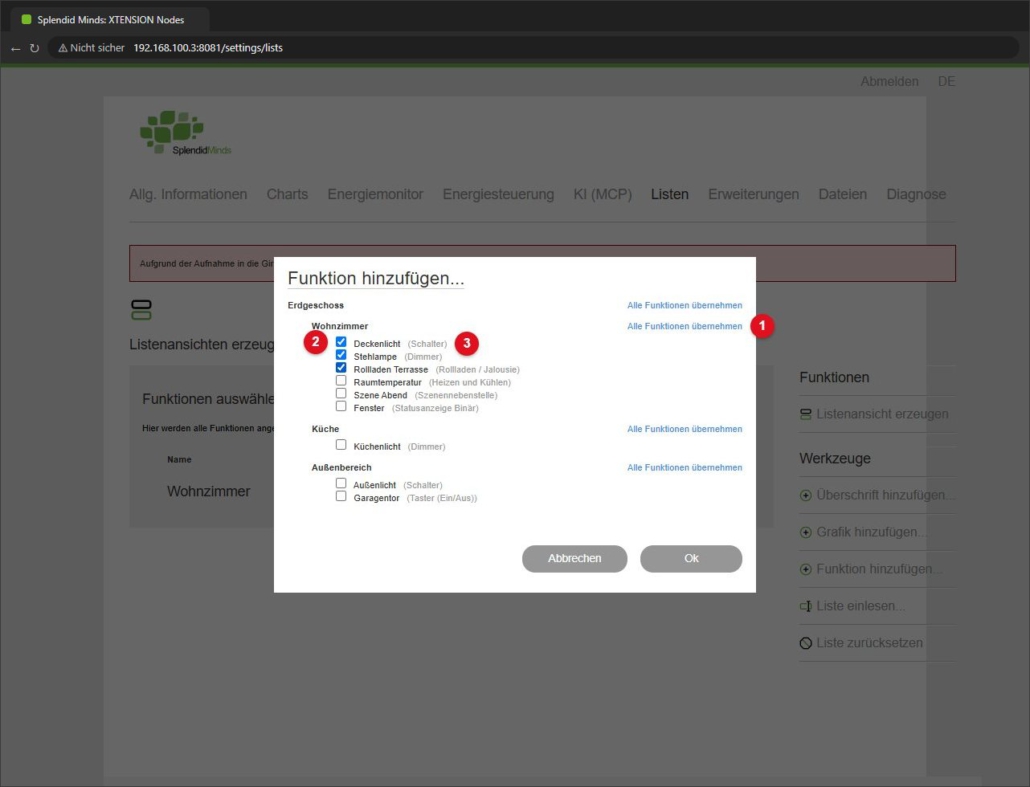The width and height of the screenshot is (1030, 787).
Task: Click the Listenansicht erzeugen icon
Action: pyautogui.click(x=805, y=415)
